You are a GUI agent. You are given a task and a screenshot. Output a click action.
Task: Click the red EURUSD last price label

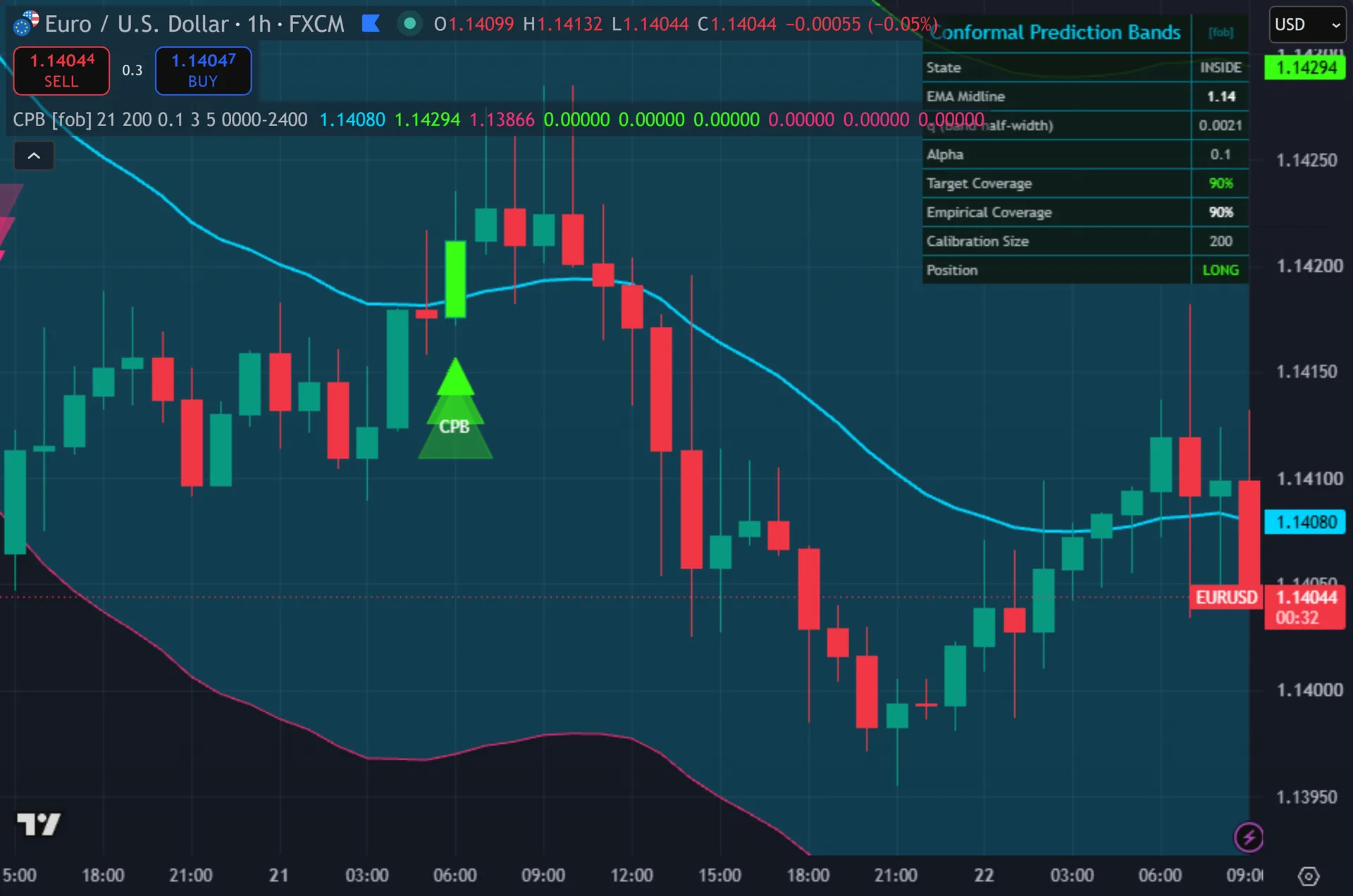tap(1226, 597)
